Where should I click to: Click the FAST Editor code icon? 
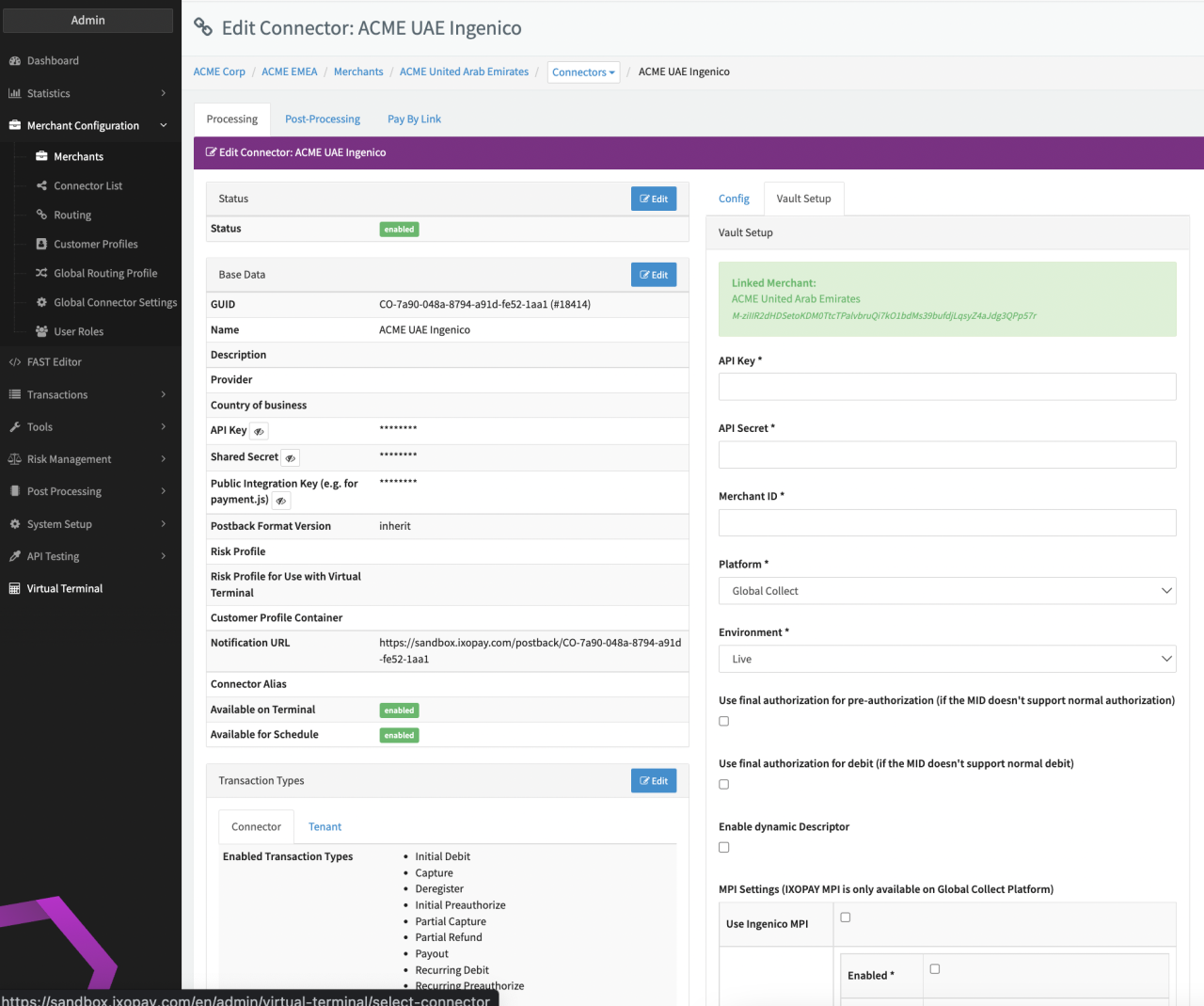click(x=15, y=362)
